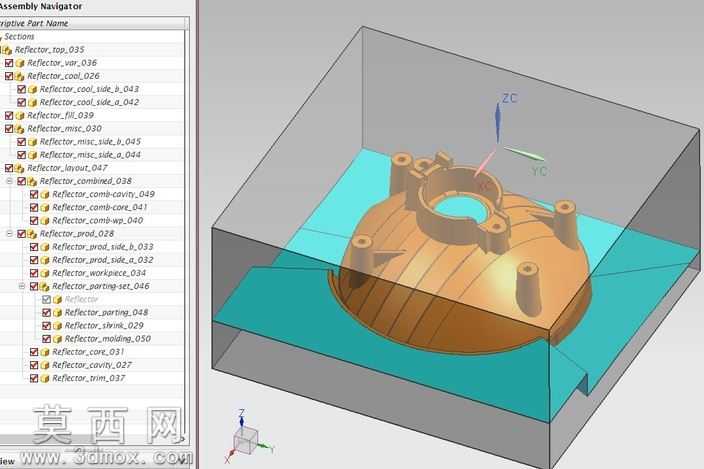Click the Reflector_layout_047 assembly icon
The height and width of the screenshot is (469, 704).
point(19,168)
